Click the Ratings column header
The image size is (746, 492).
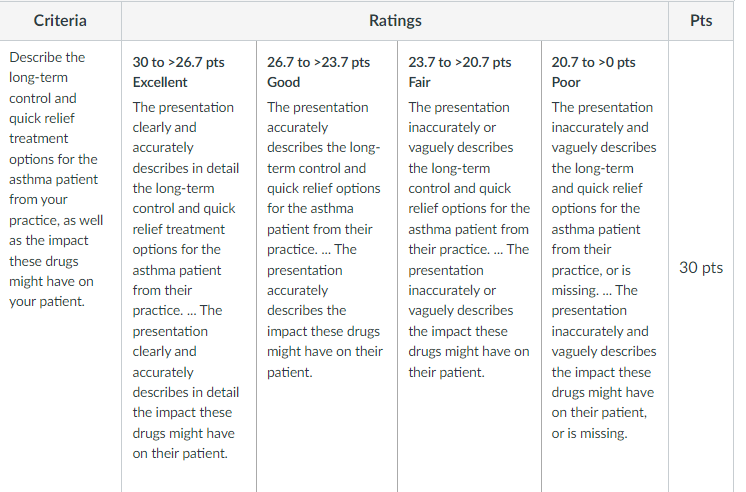tap(395, 20)
